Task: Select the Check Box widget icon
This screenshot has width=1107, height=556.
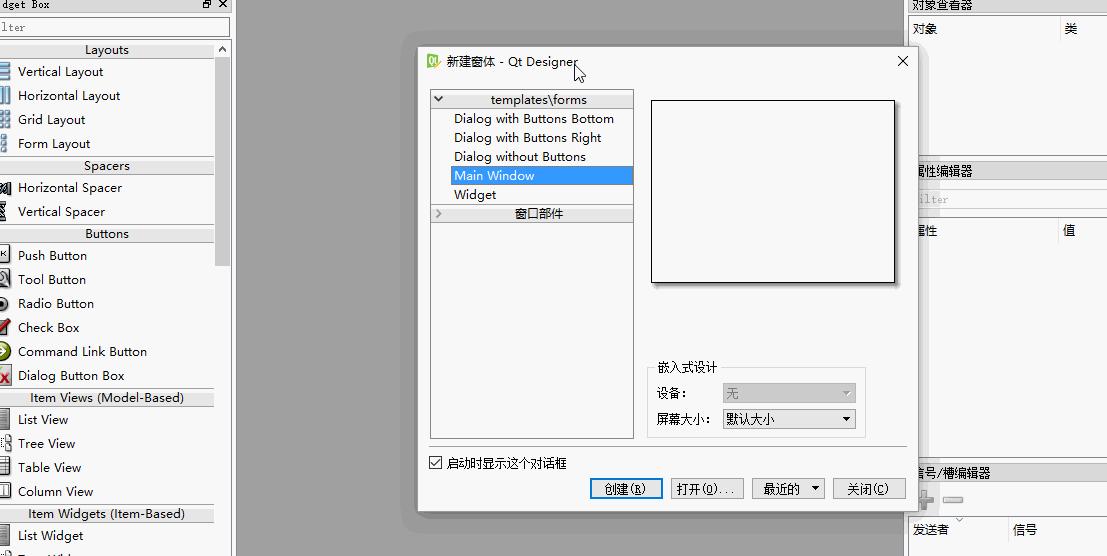Action: (4, 327)
